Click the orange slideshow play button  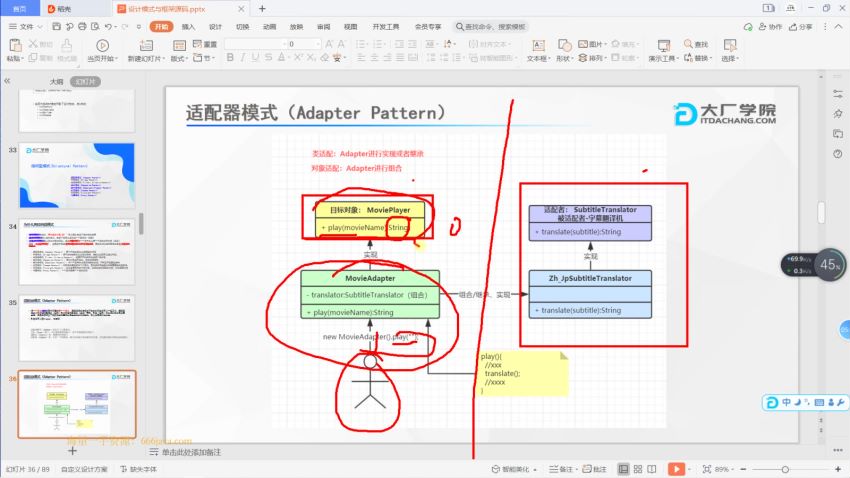[676, 469]
